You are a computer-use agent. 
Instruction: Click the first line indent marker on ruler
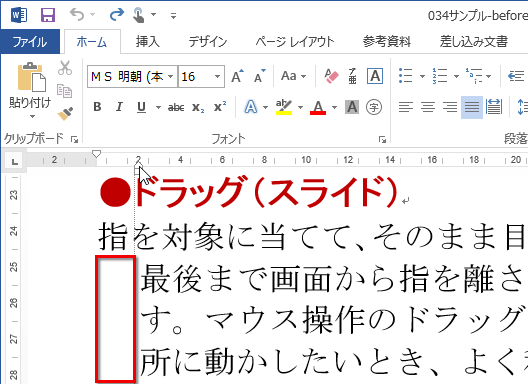pos(97,154)
